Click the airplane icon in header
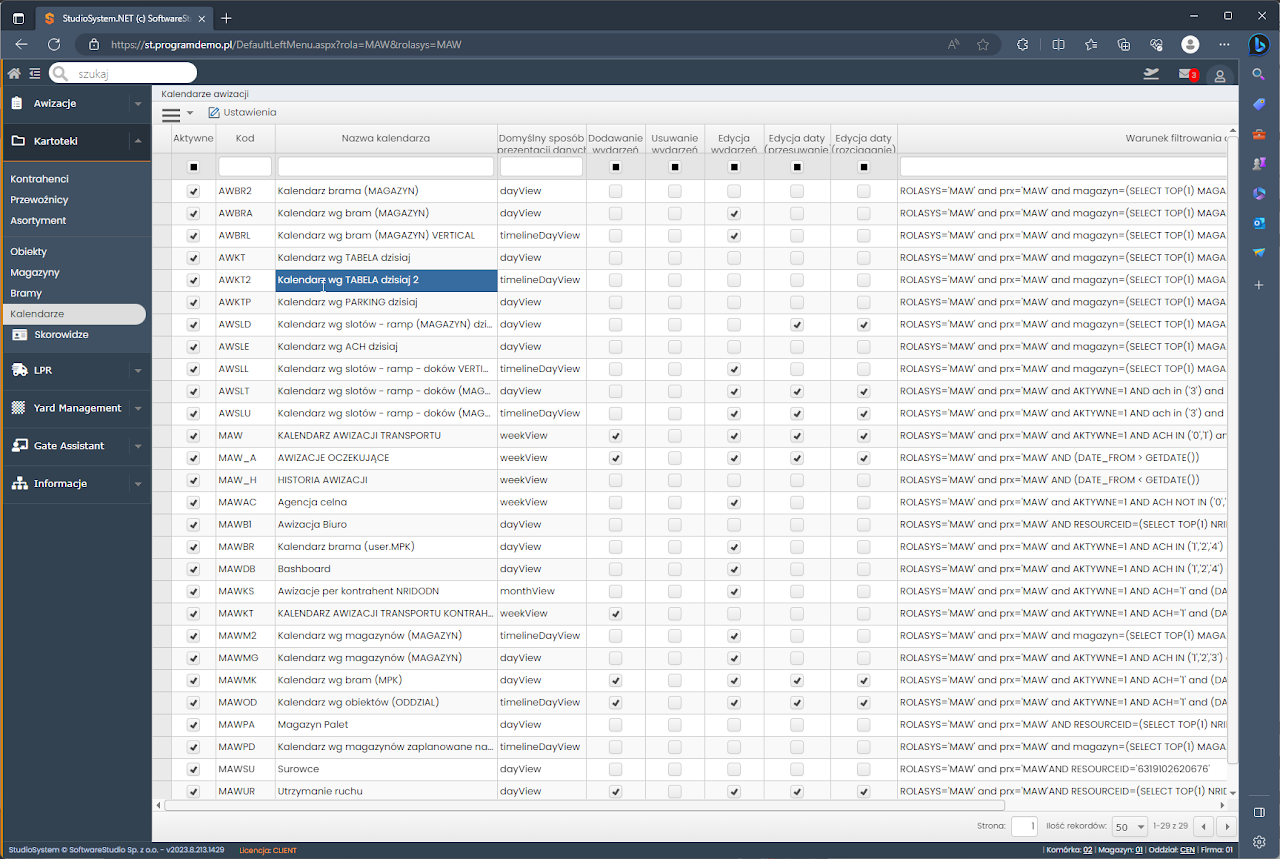 (x=1151, y=74)
